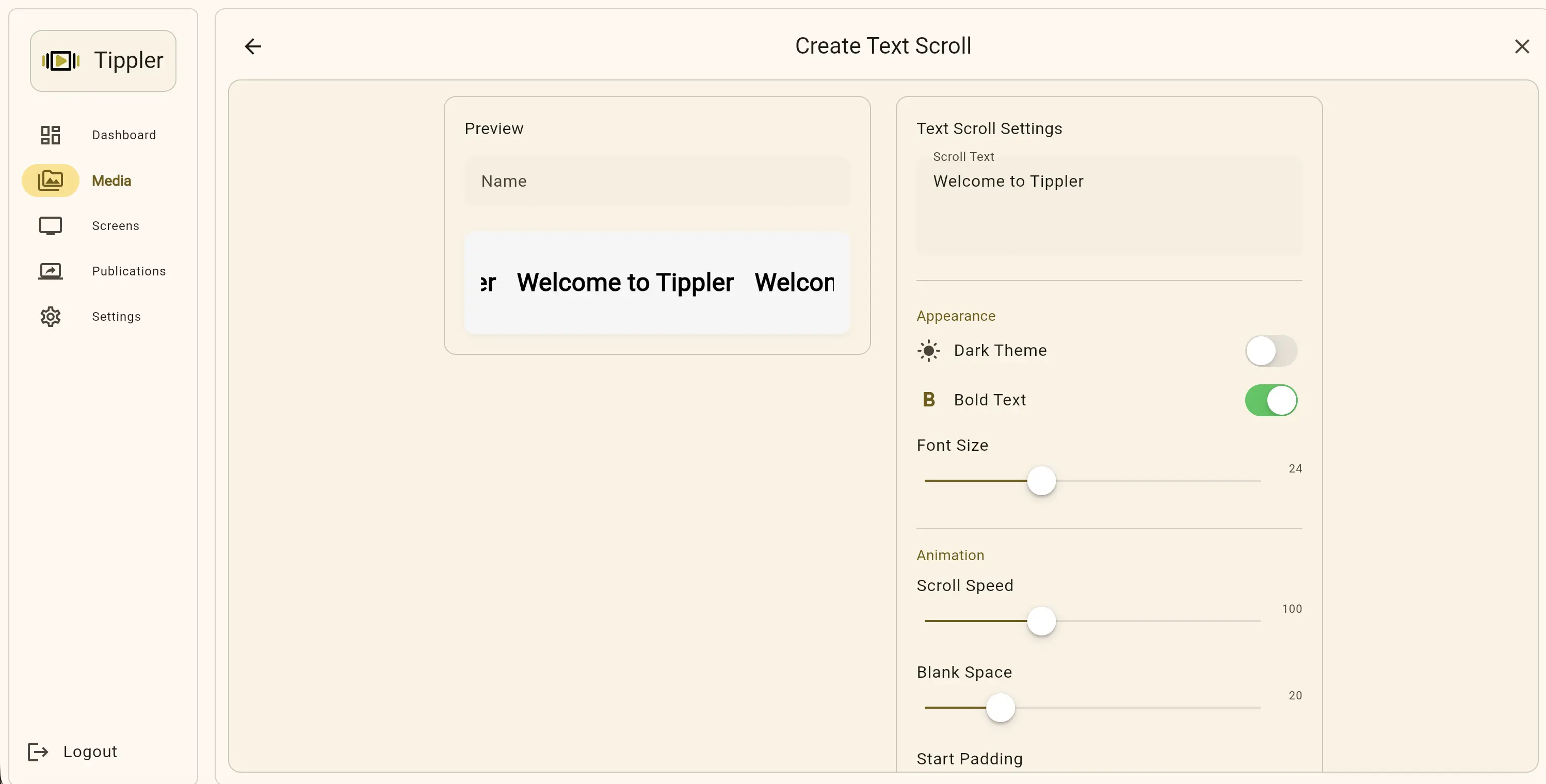Open the Media section
The height and width of the screenshot is (784, 1546).
point(111,180)
